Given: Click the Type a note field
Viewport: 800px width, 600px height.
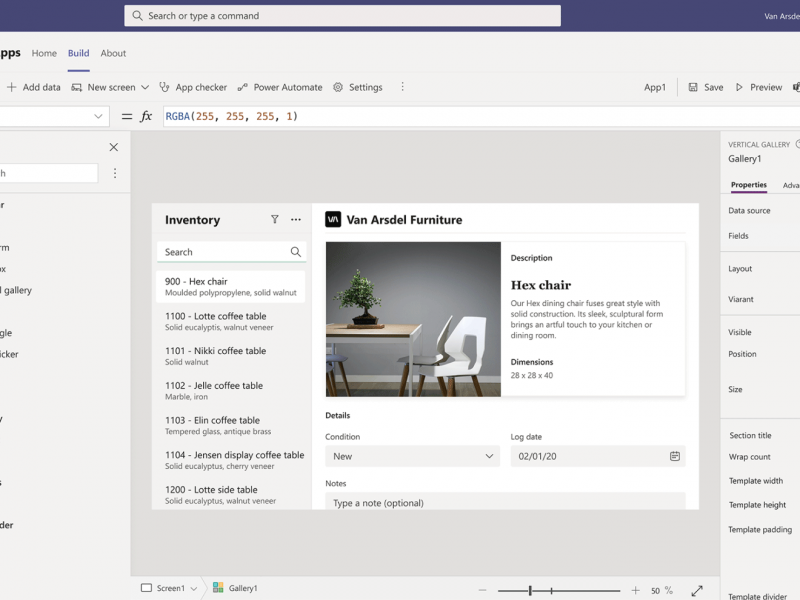Looking at the screenshot, I should pyautogui.click(x=505, y=502).
